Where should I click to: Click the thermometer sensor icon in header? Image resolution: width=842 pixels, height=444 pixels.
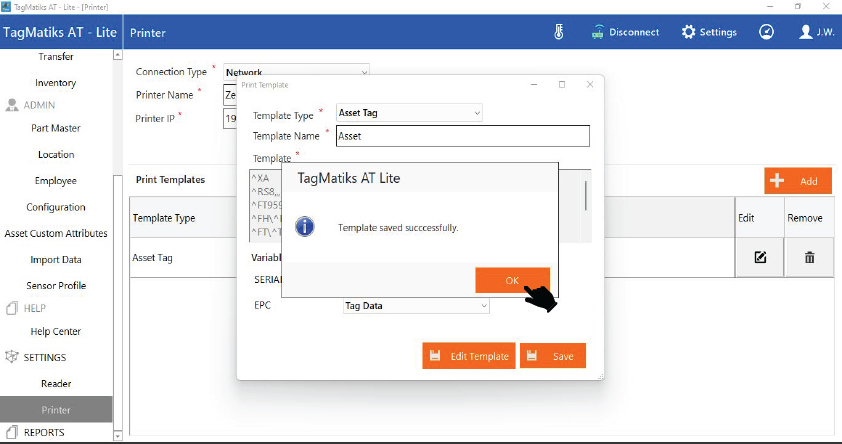[559, 32]
